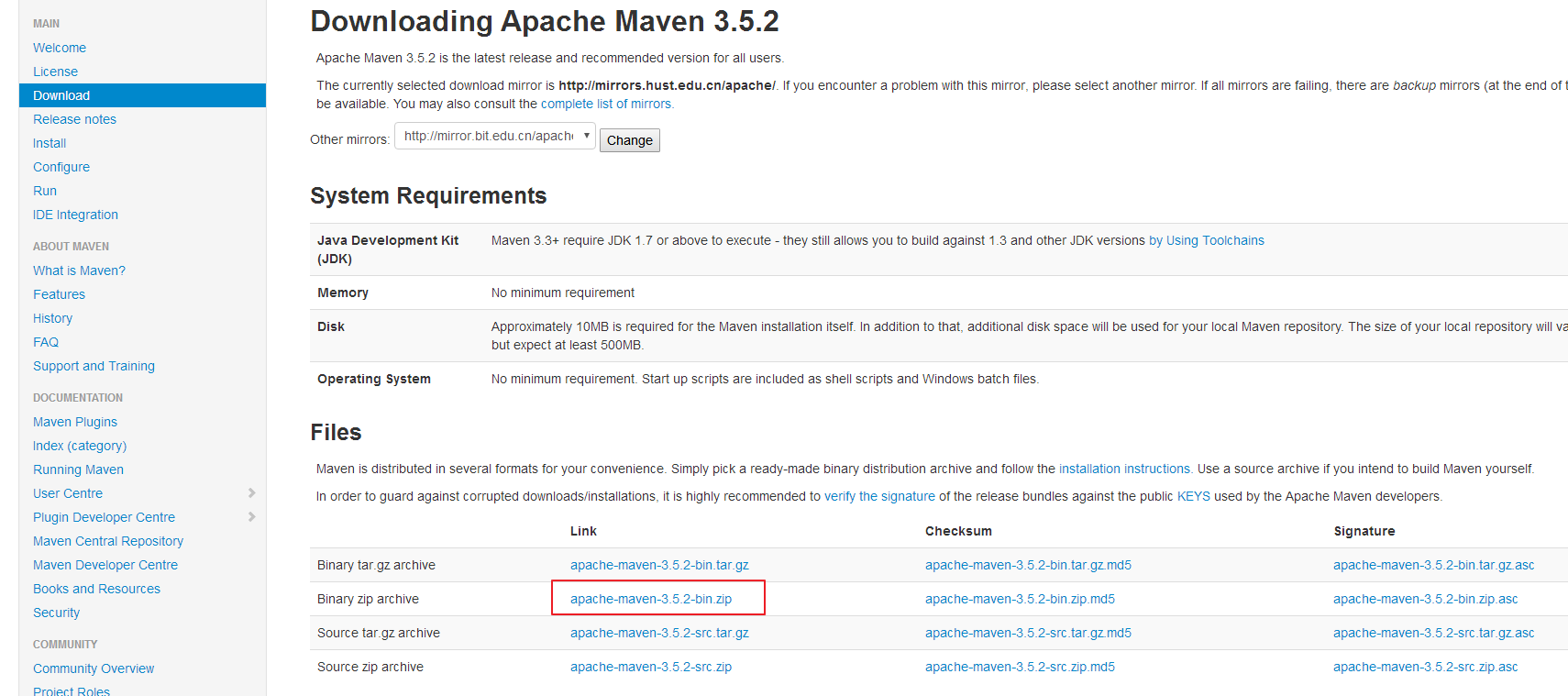Click the Source tar.gz archive row label
The image size is (1568, 696).
click(379, 633)
